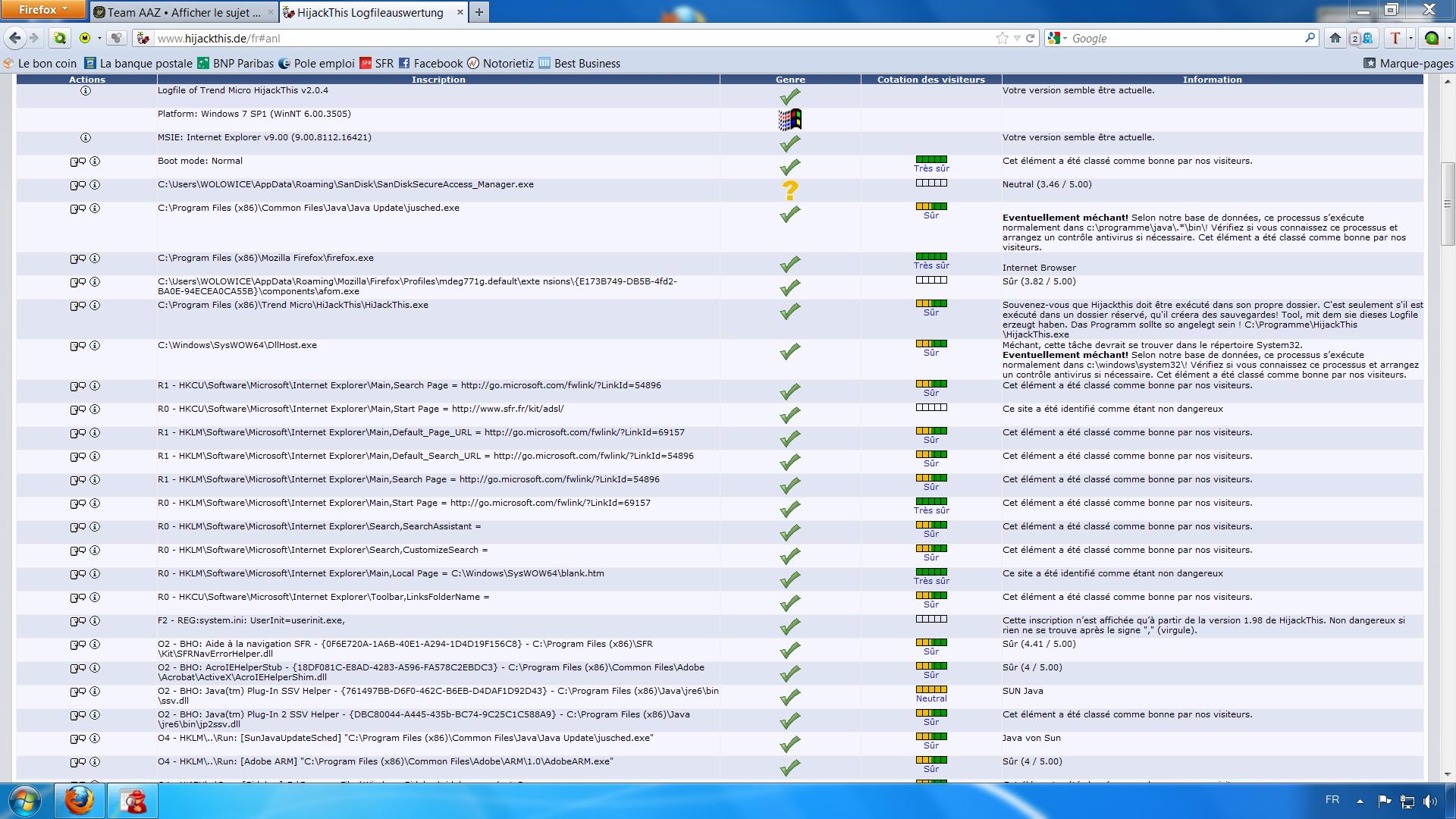Open comment icon for SanDiskSecureAccess_Manager.exe row
Image resolution: width=1456 pixels, height=819 pixels.
point(77,185)
